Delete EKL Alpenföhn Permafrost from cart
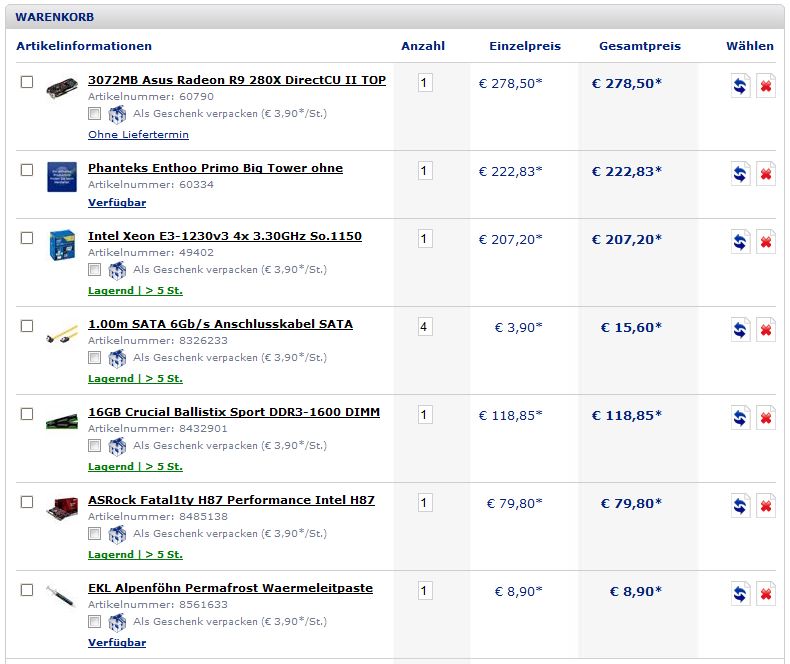The height and width of the screenshot is (664, 790). pyautogui.click(x=766, y=594)
